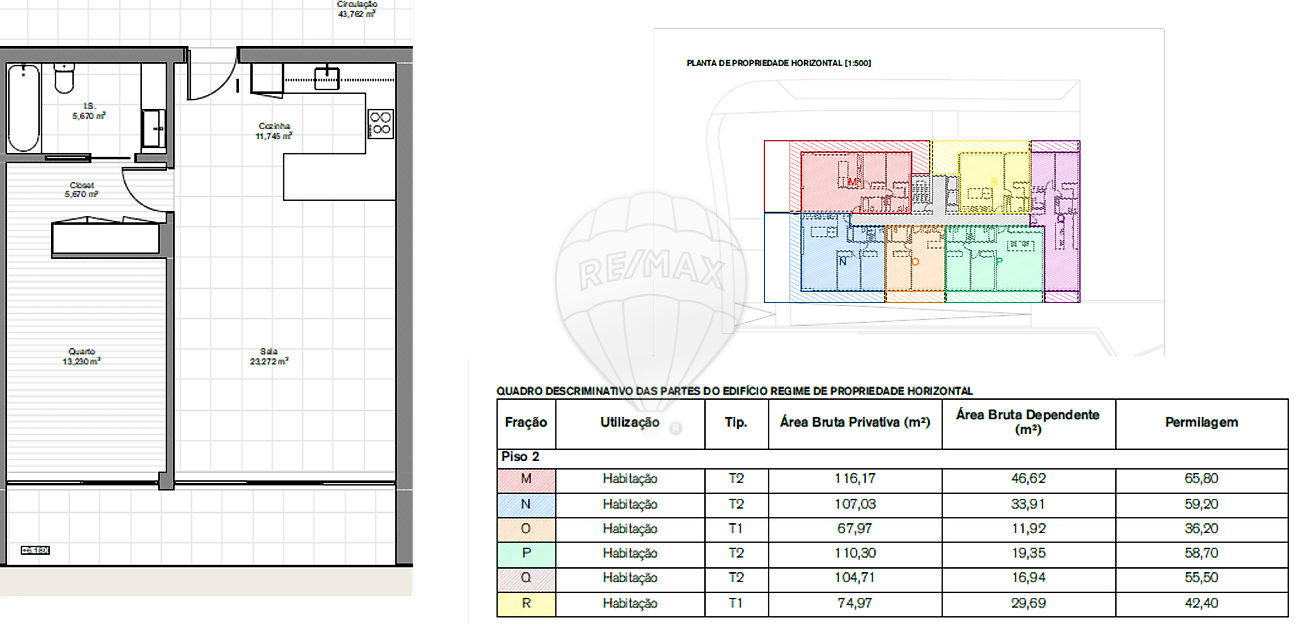
Task: Click the Permilagem column header
Action: 1201,423
